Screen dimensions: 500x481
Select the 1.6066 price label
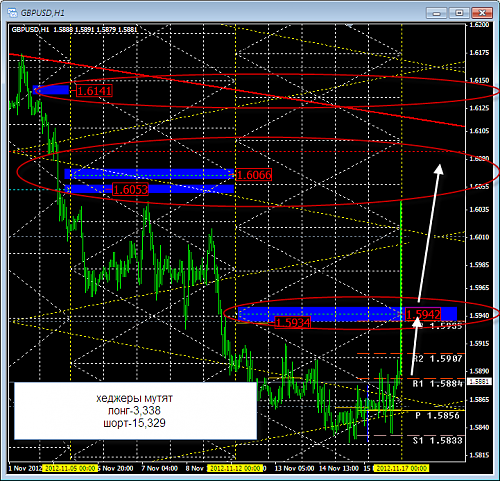pos(254,175)
